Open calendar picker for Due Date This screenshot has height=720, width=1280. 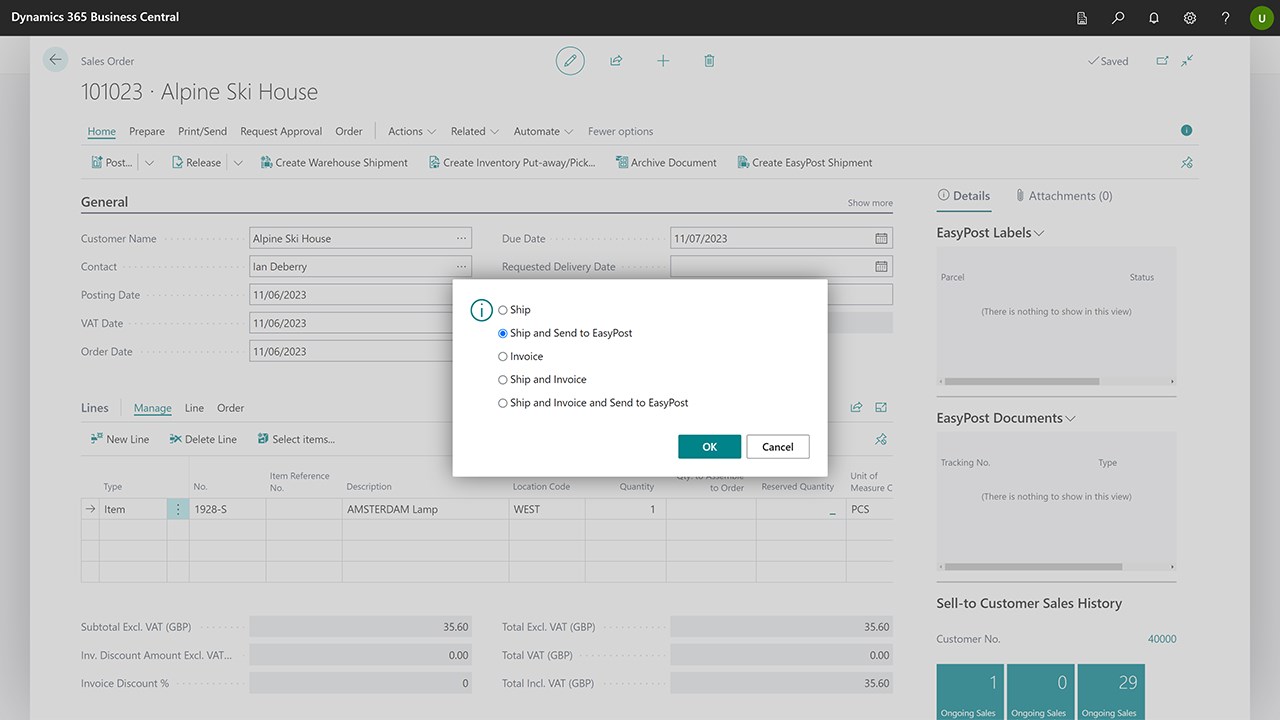tap(881, 239)
